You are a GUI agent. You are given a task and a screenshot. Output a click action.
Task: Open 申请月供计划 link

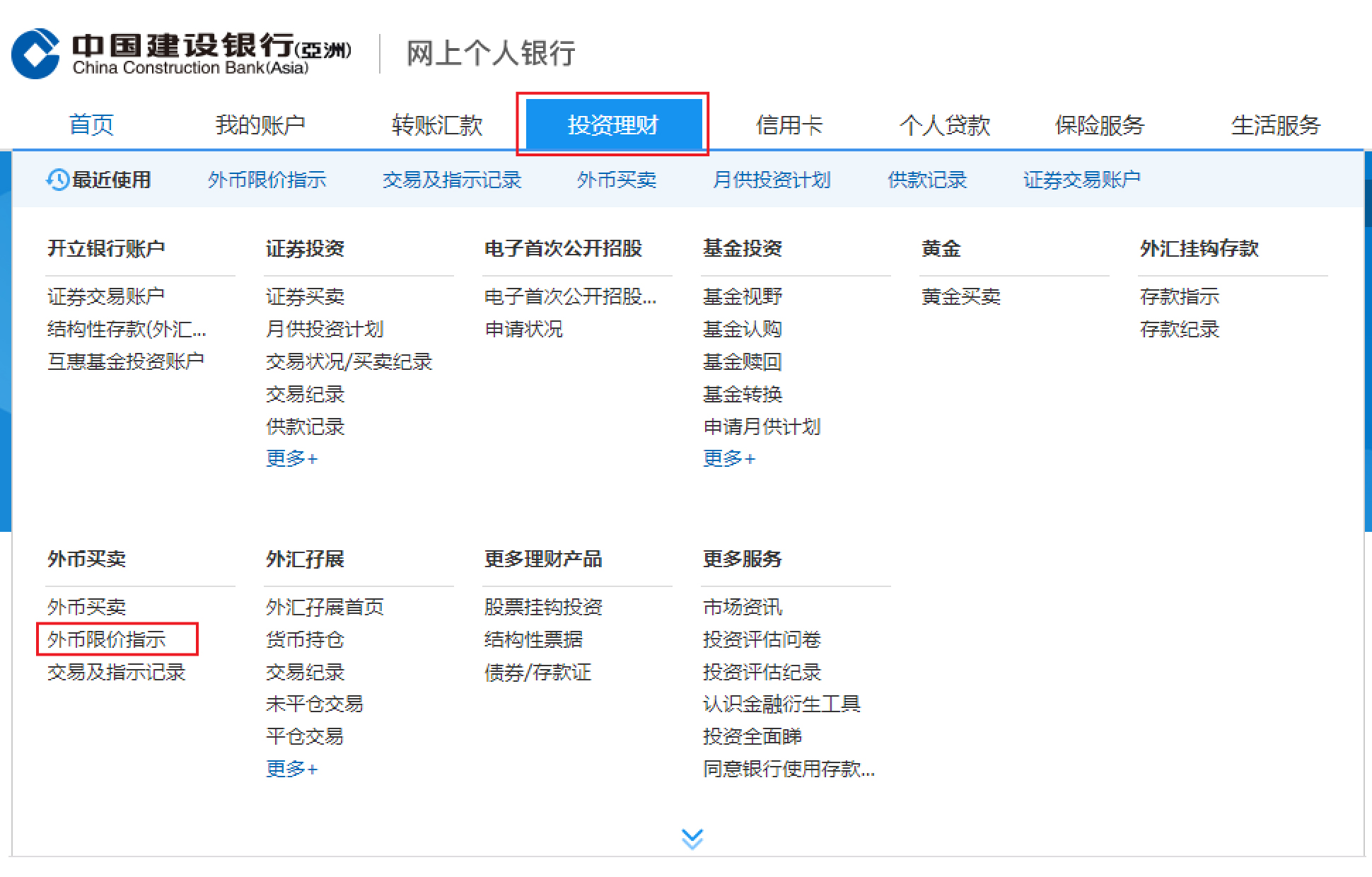(762, 426)
